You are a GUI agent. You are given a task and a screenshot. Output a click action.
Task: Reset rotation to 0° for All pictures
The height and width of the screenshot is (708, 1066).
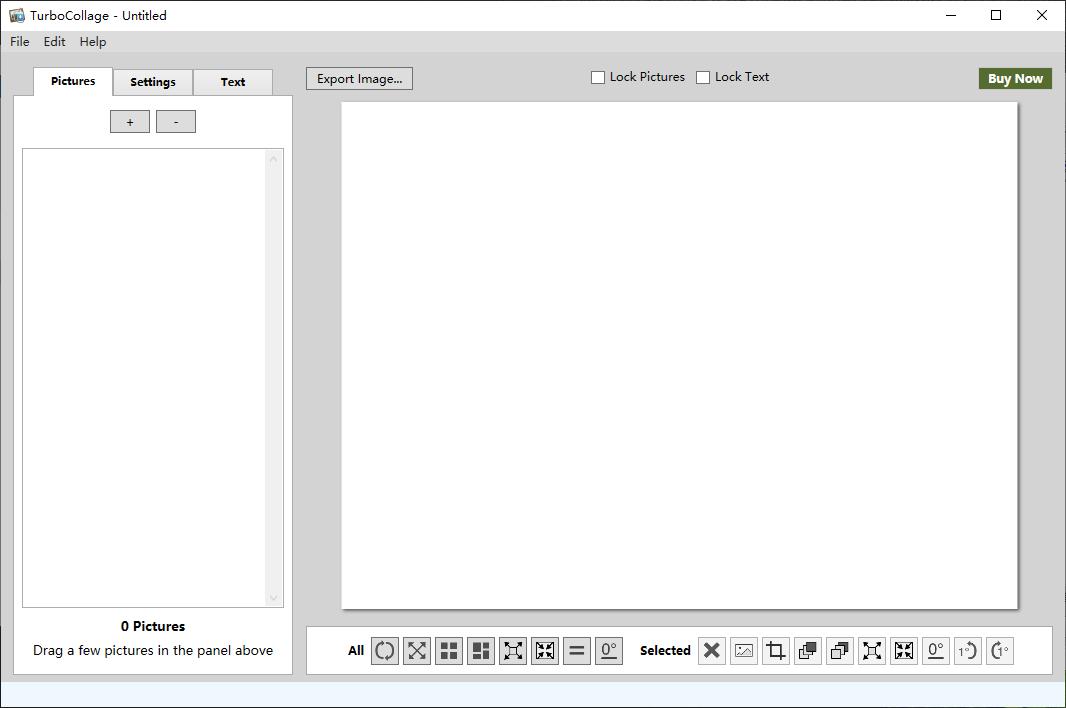[x=608, y=651]
